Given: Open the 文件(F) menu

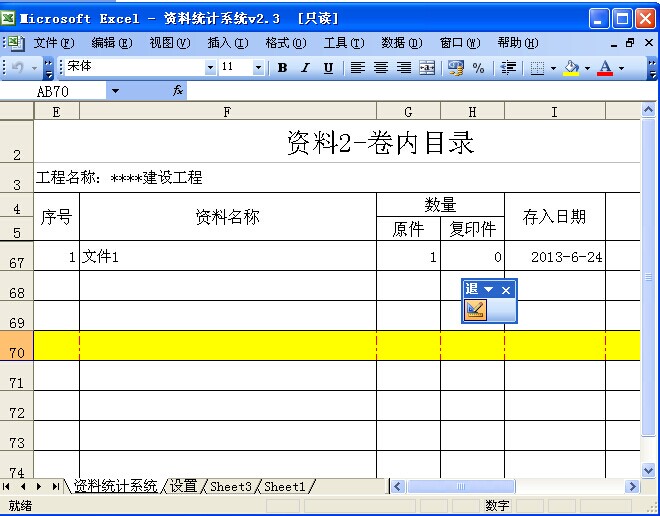Looking at the screenshot, I should tap(54, 43).
